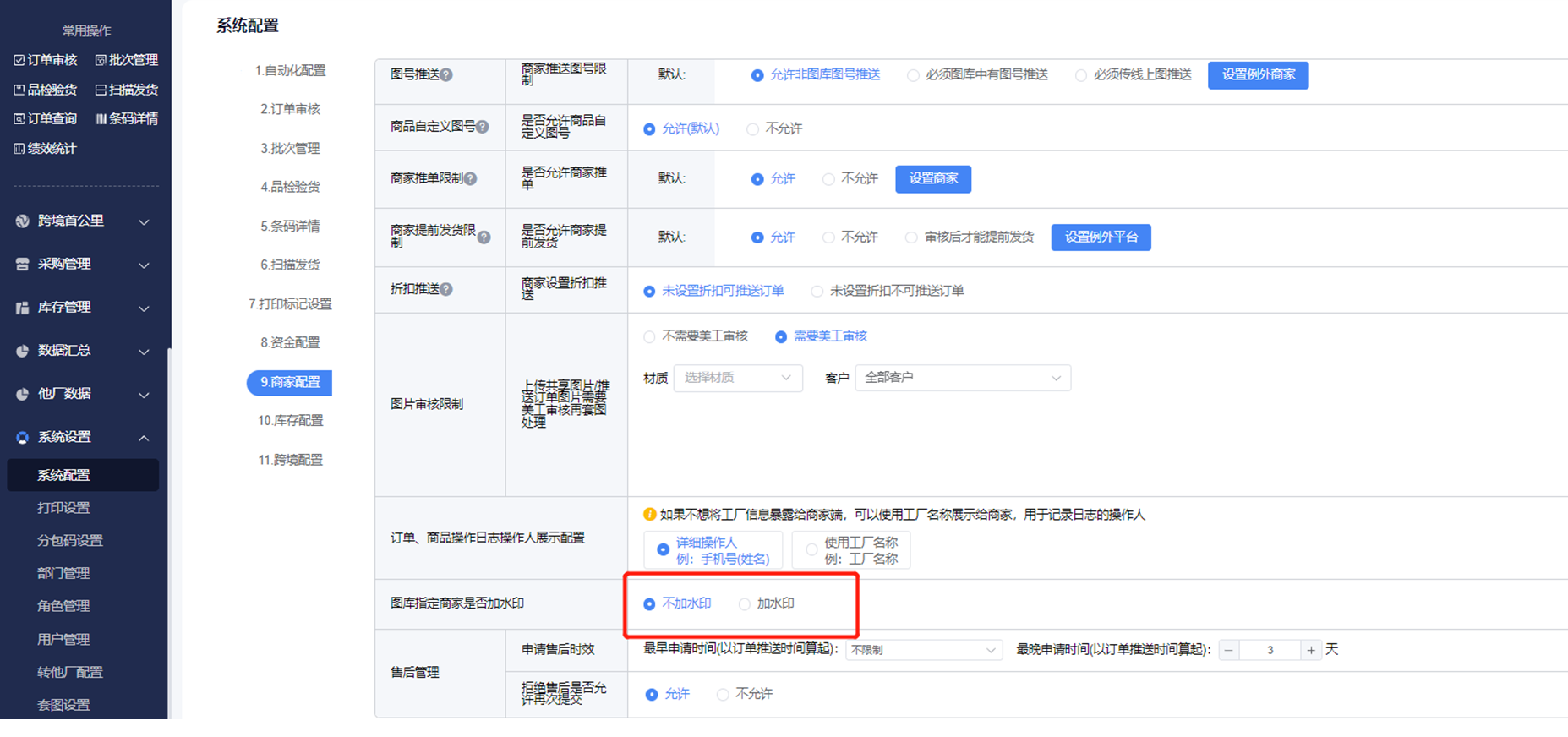Choose 不需要美工审核 radio option
1568x737 pixels.
coord(649,337)
